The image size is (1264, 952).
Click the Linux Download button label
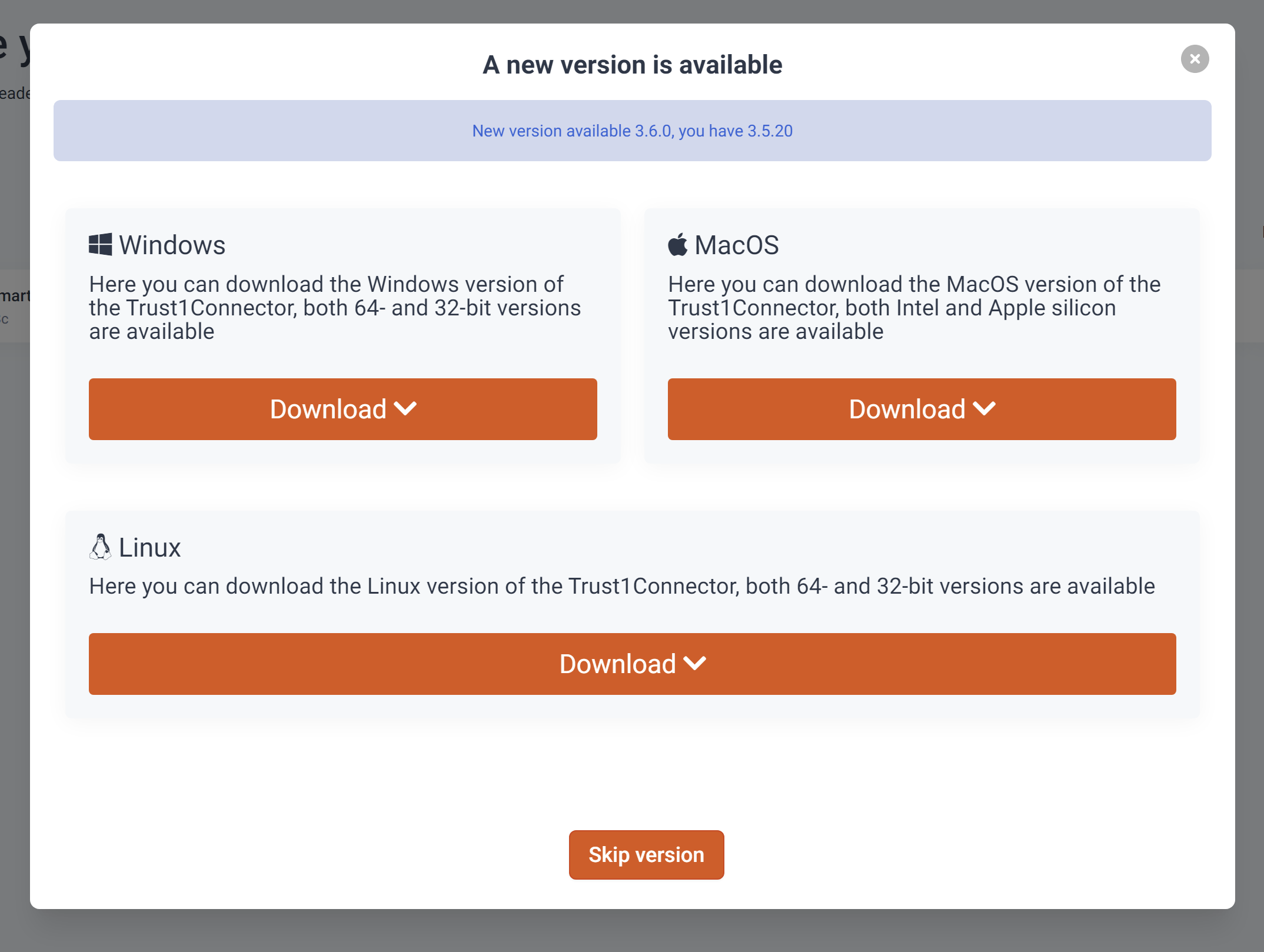point(617,664)
